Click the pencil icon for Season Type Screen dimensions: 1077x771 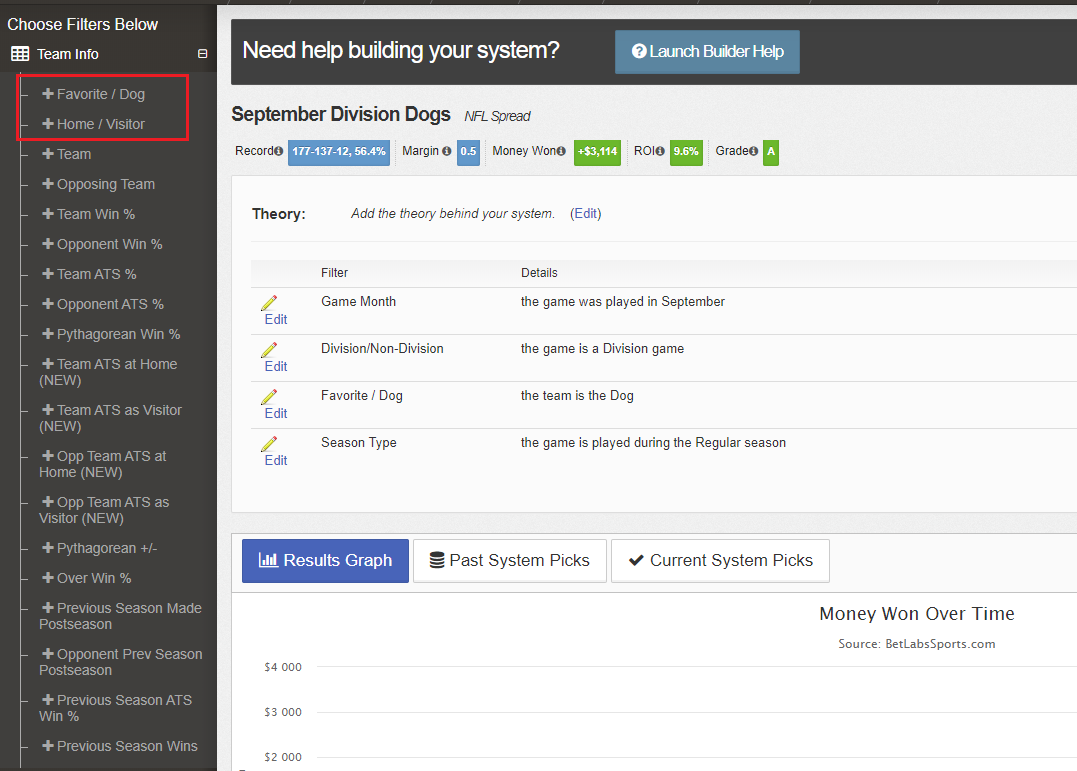(268, 443)
